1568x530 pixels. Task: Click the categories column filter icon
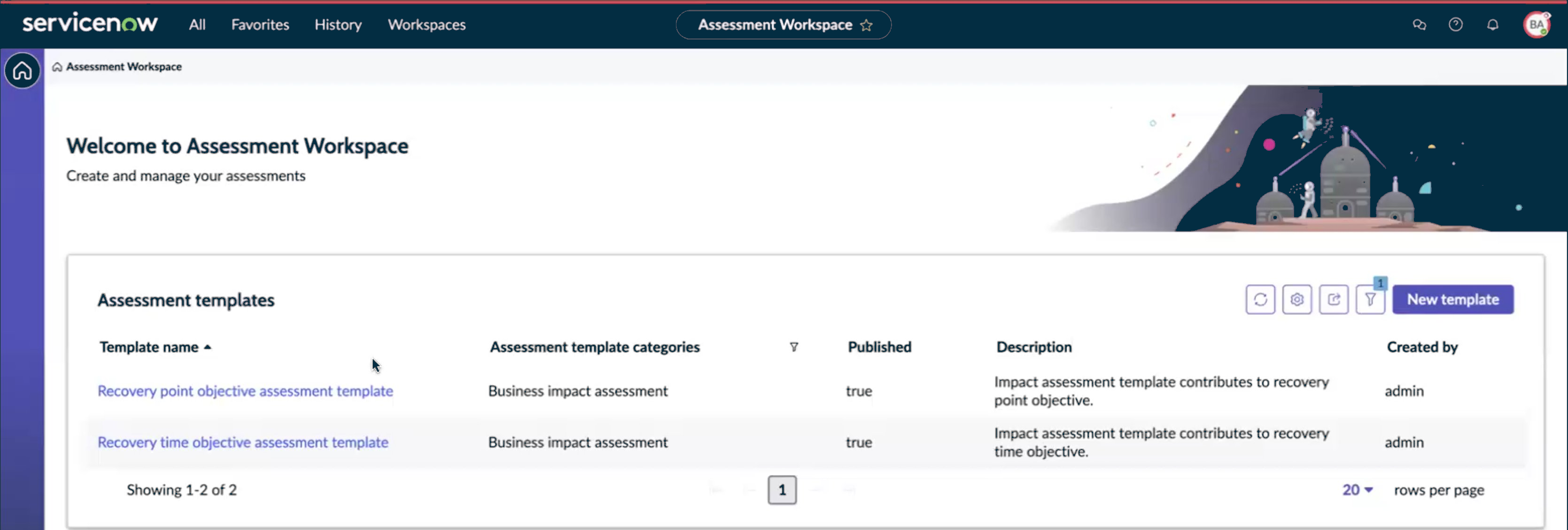[x=794, y=347]
